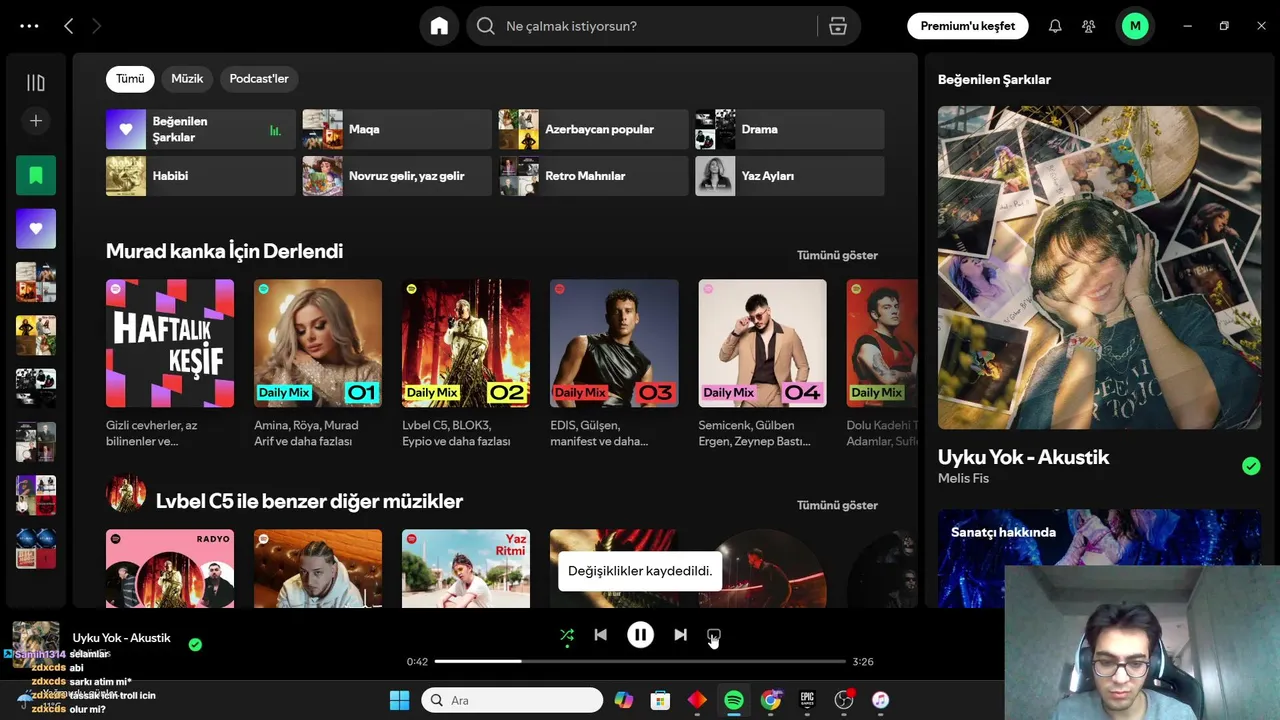Go forward with the right arrow
Viewport: 1280px width, 720px height.
click(x=96, y=26)
